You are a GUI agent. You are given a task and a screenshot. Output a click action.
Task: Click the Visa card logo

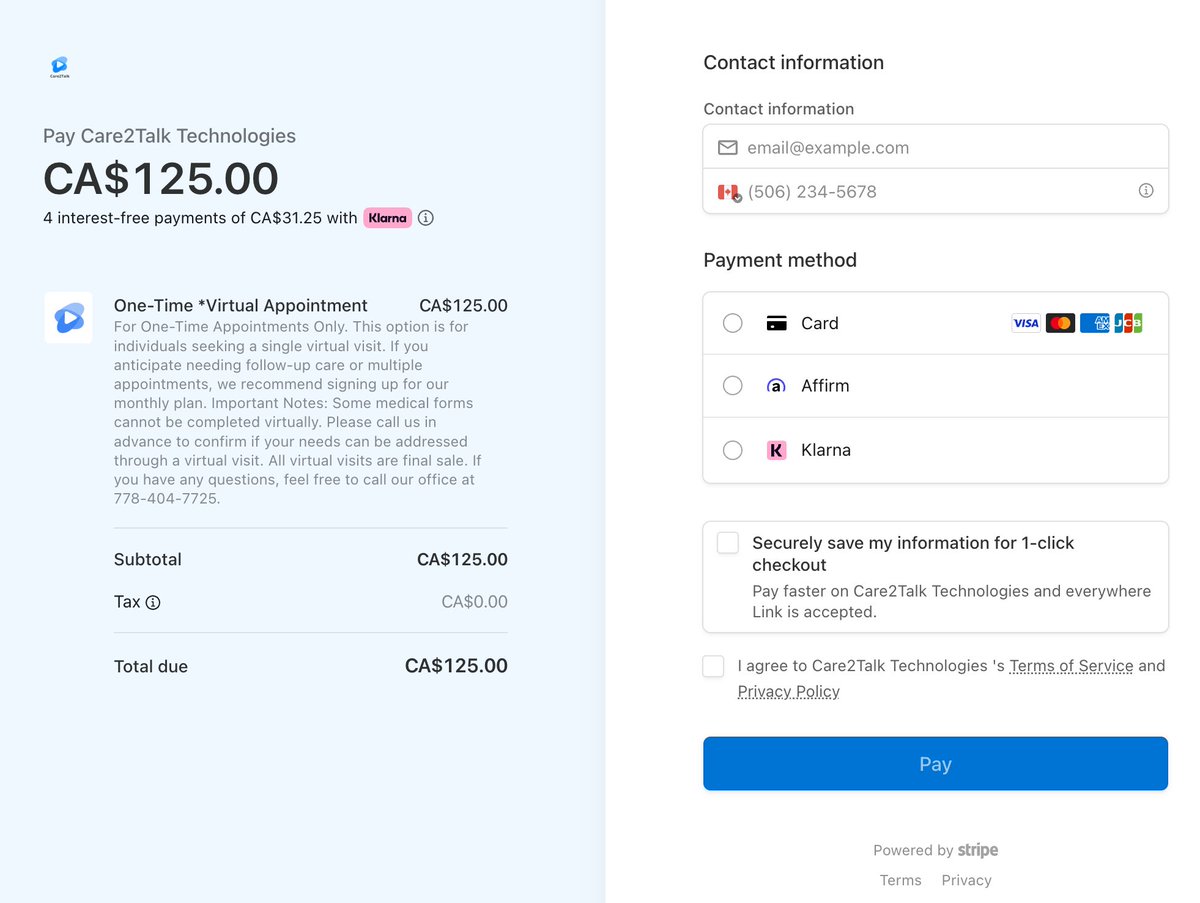coord(1026,323)
